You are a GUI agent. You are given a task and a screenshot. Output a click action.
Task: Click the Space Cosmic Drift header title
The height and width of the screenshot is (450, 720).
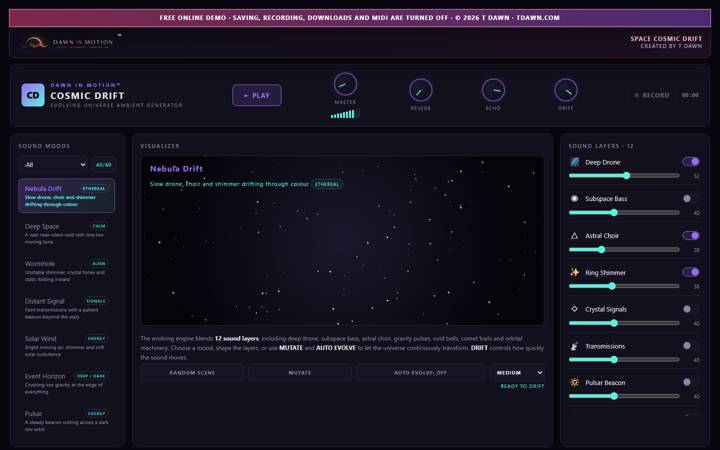(x=666, y=39)
